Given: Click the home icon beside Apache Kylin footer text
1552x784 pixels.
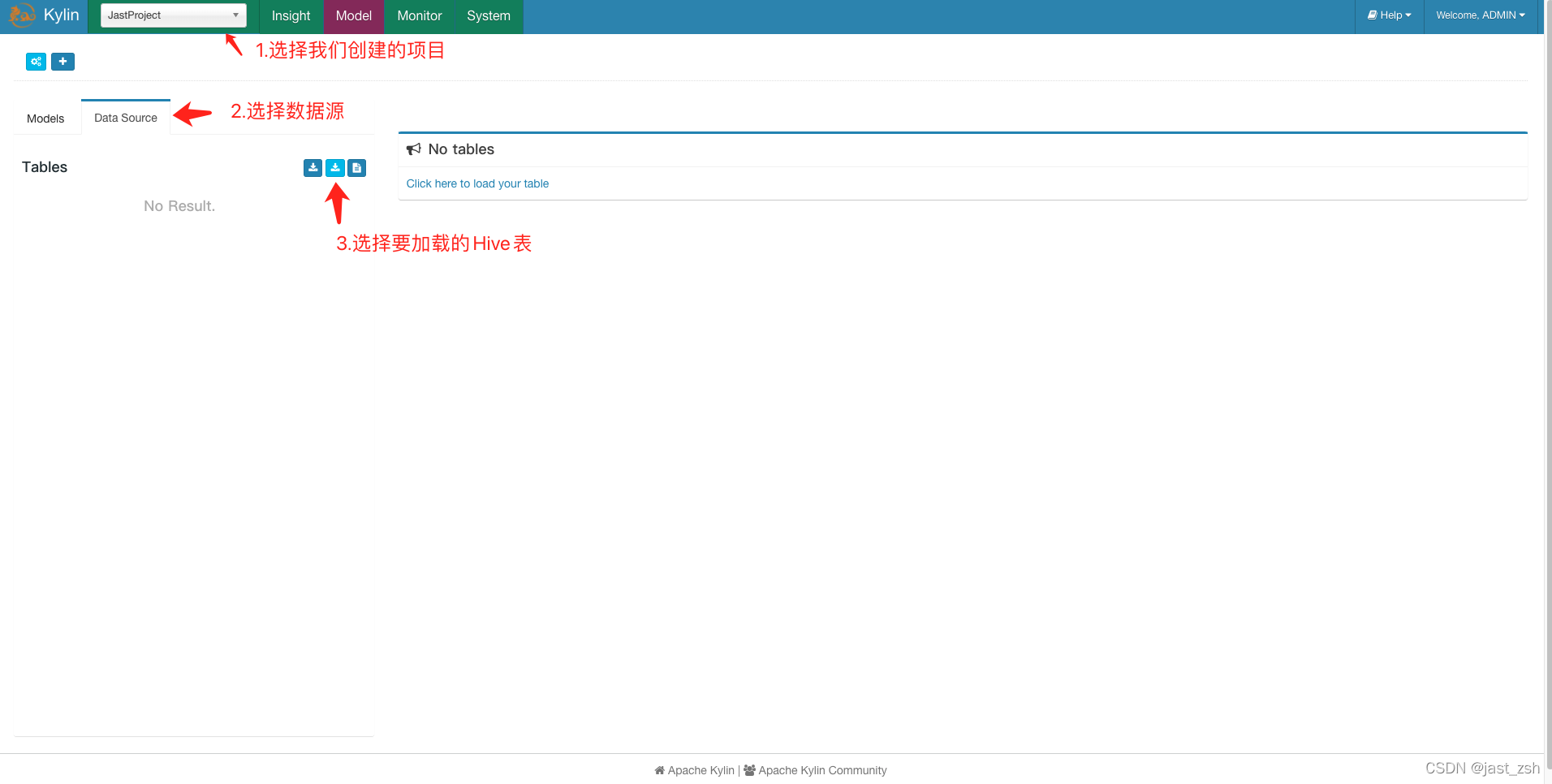Looking at the screenshot, I should 657,770.
